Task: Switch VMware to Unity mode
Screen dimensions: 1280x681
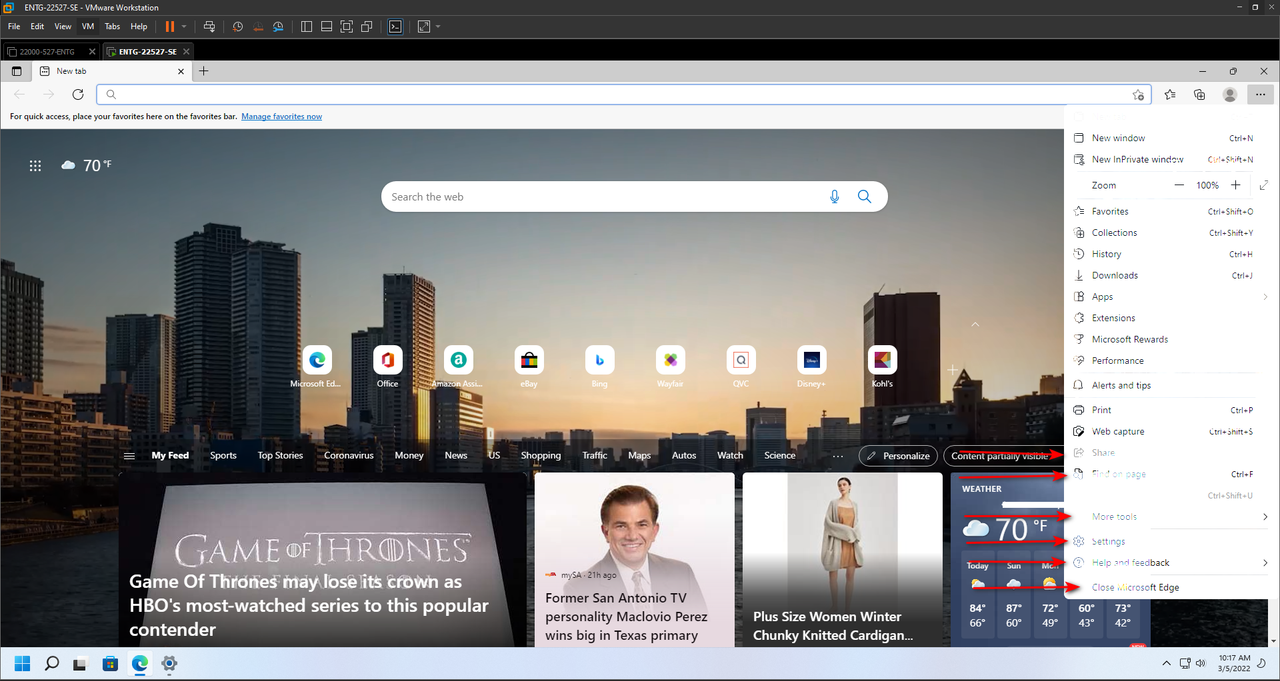Action: (367, 26)
